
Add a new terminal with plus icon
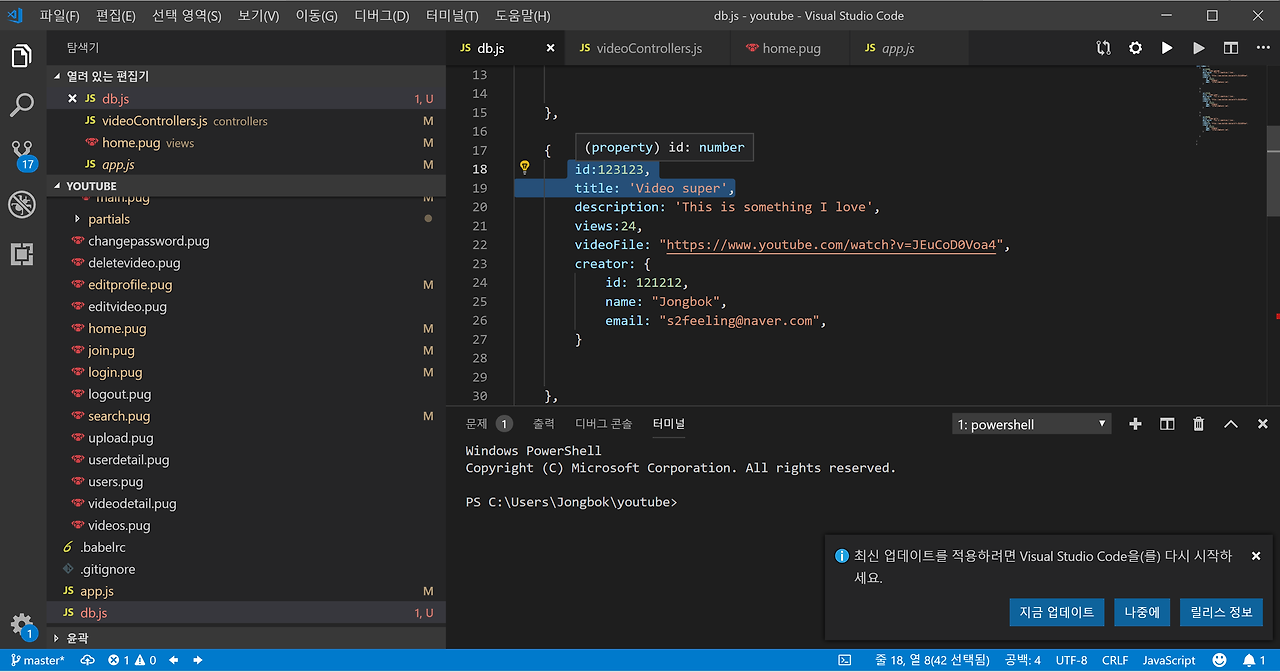click(x=1135, y=424)
